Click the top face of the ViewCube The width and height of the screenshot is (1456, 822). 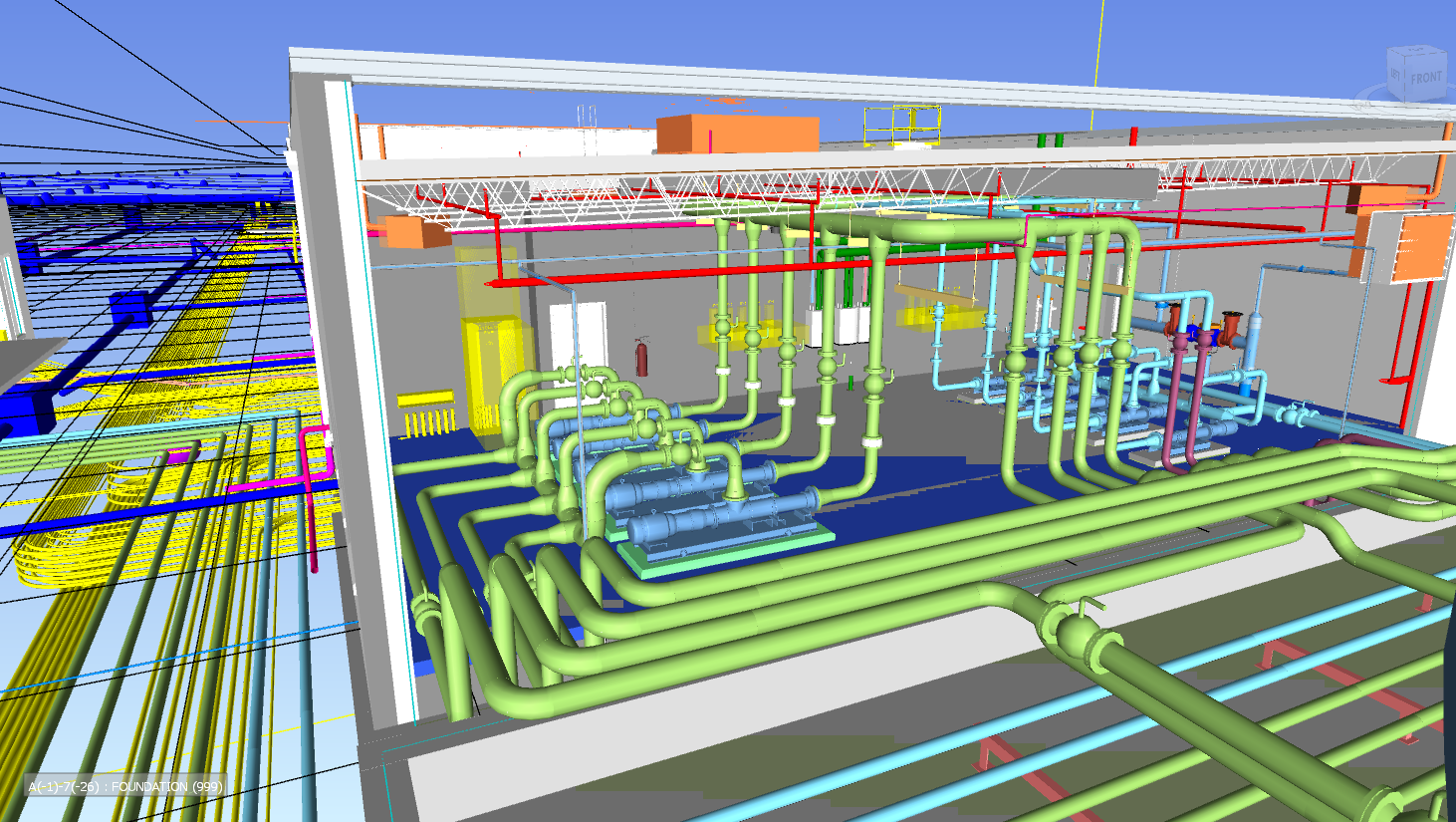[x=1417, y=53]
